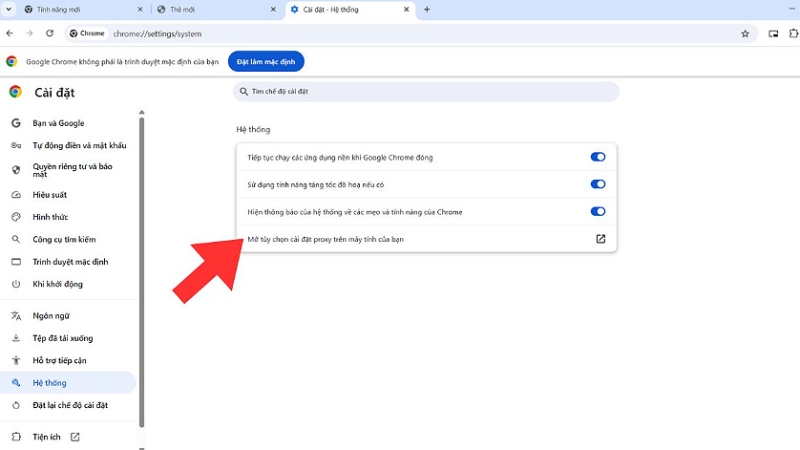
Task: Reload the current page
Action: (50, 33)
